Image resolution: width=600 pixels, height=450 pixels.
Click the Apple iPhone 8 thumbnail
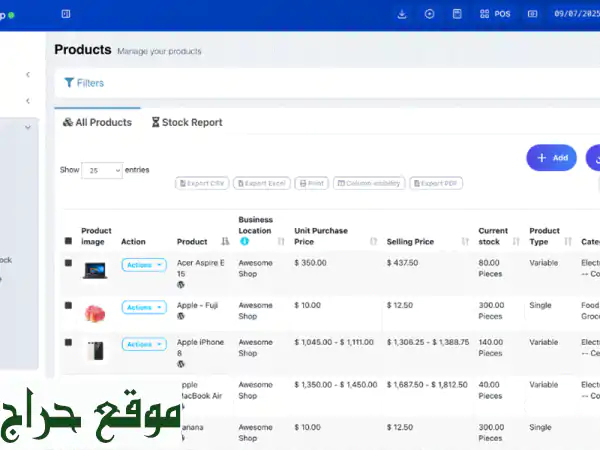coord(95,351)
